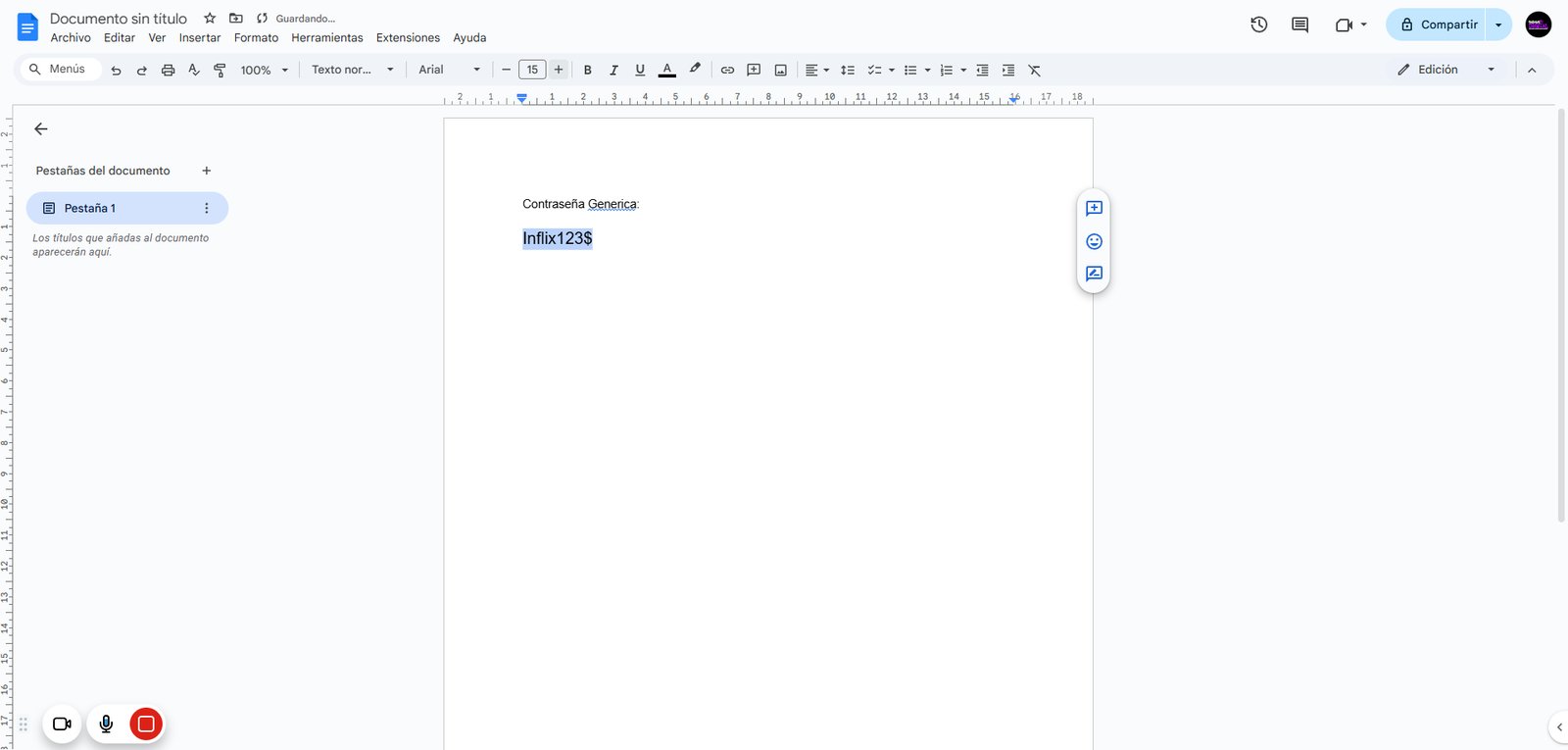This screenshot has width=1568, height=750.
Task: Open the Archivo menu
Action: (71, 38)
